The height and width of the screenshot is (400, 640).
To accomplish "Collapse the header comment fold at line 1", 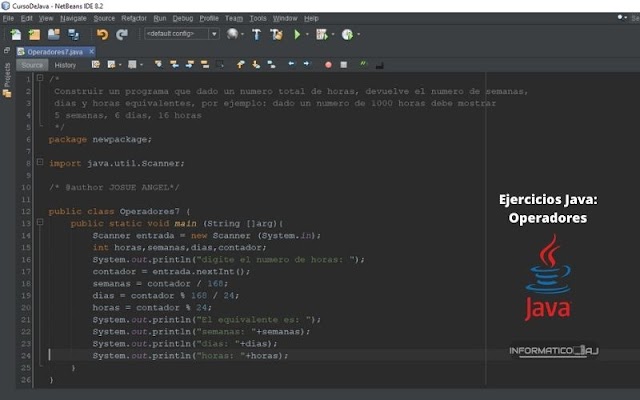I will click(x=40, y=78).
